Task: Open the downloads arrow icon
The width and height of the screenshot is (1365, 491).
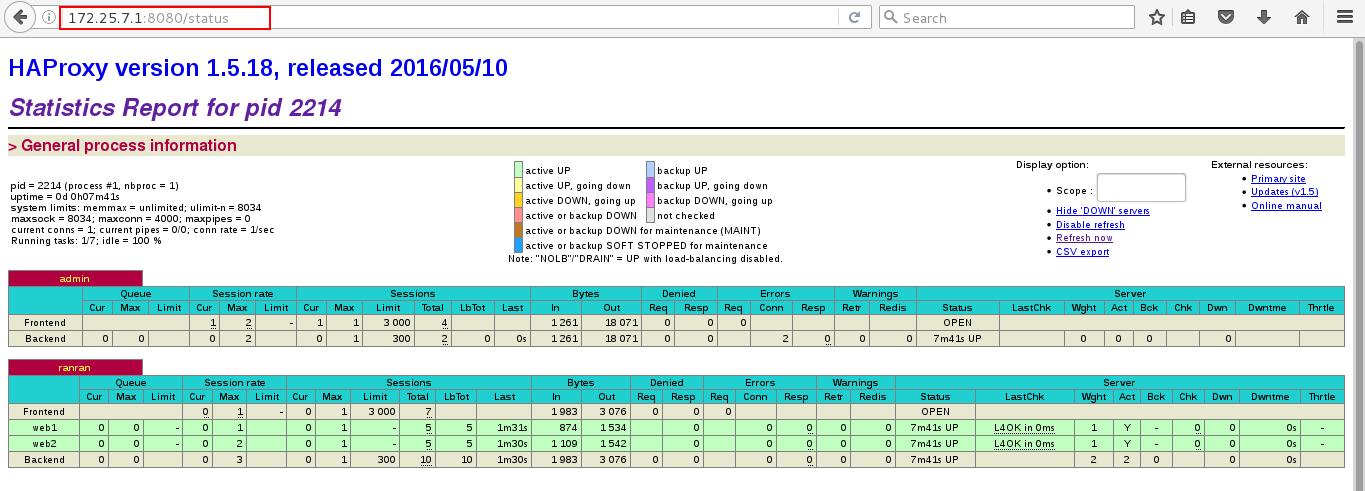Action: pos(1264,17)
